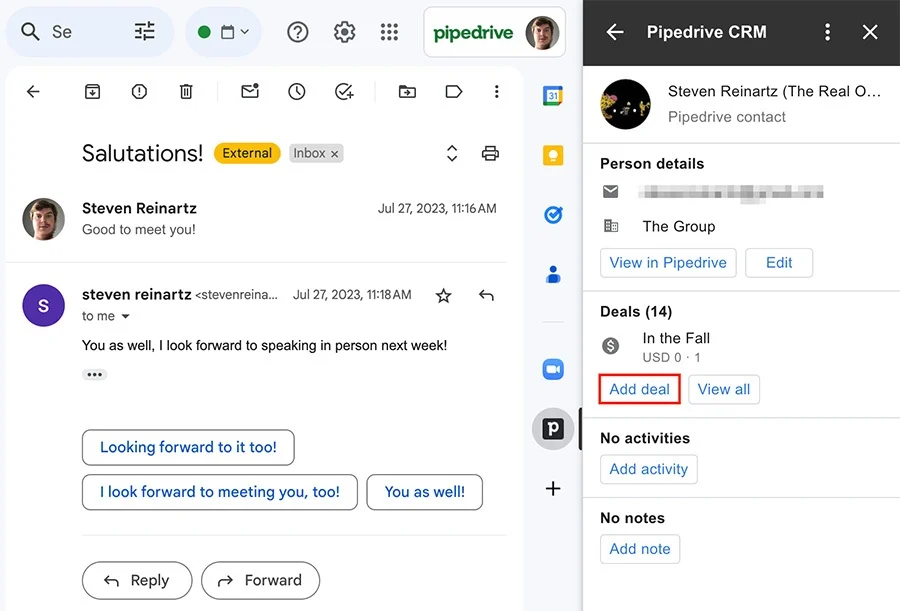The width and height of the screenshot is (900, 611).
Task: Open advanced search filter options
Action: (144, 31)
